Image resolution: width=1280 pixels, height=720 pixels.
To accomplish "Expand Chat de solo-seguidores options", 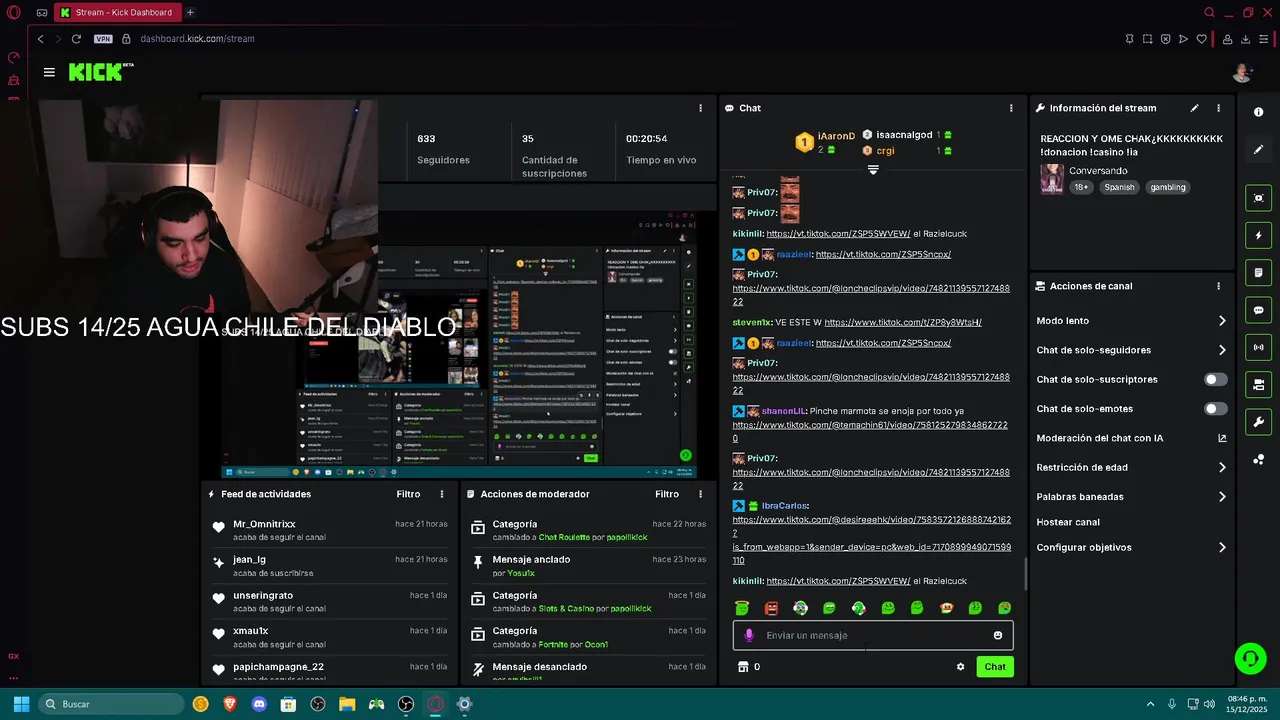I will [x=1222, y=350].
